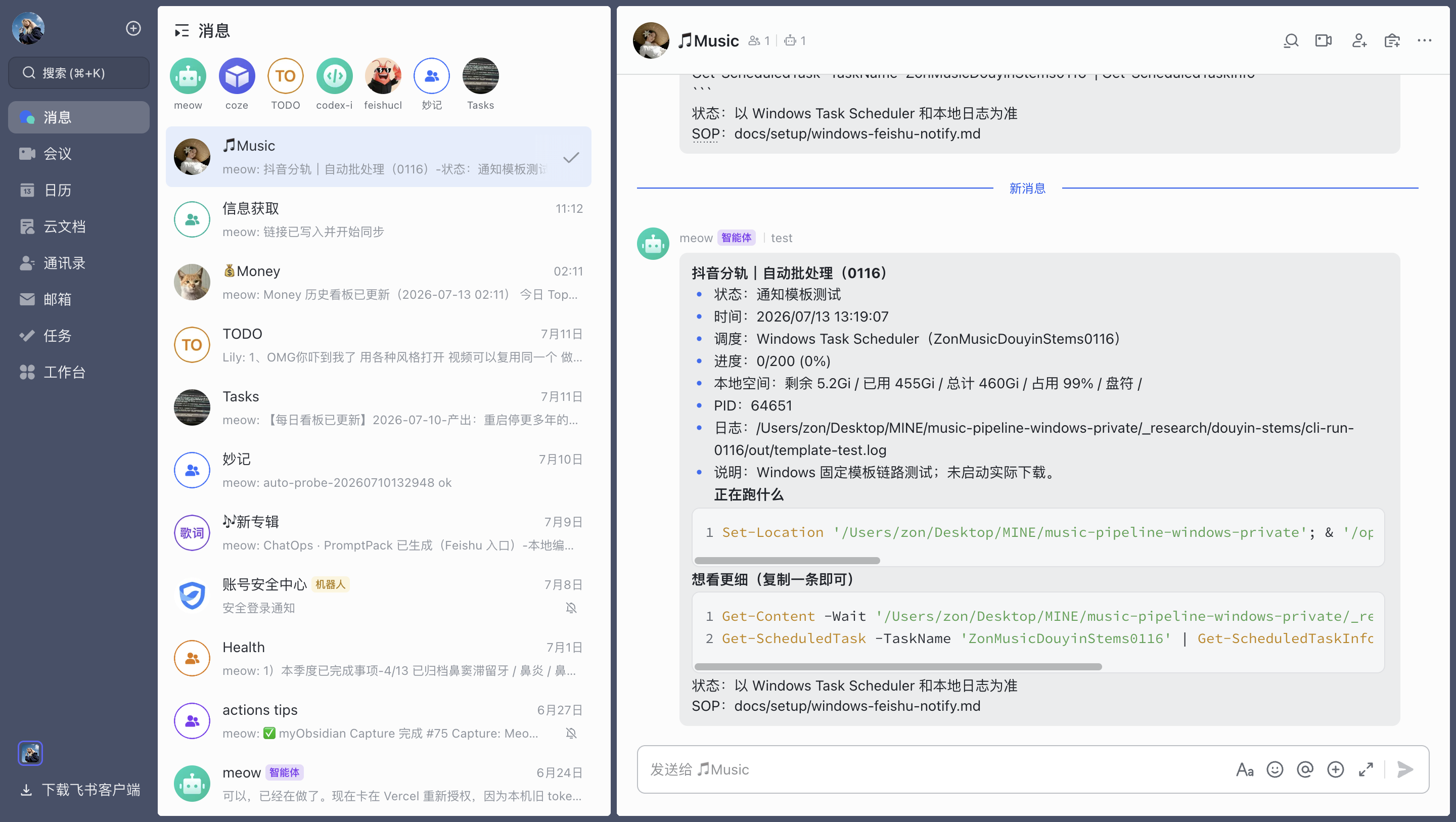This screenshot has width=1456, height=822.
Task: Open 邮箱 in the sidebar
Action: coord(78,299)
